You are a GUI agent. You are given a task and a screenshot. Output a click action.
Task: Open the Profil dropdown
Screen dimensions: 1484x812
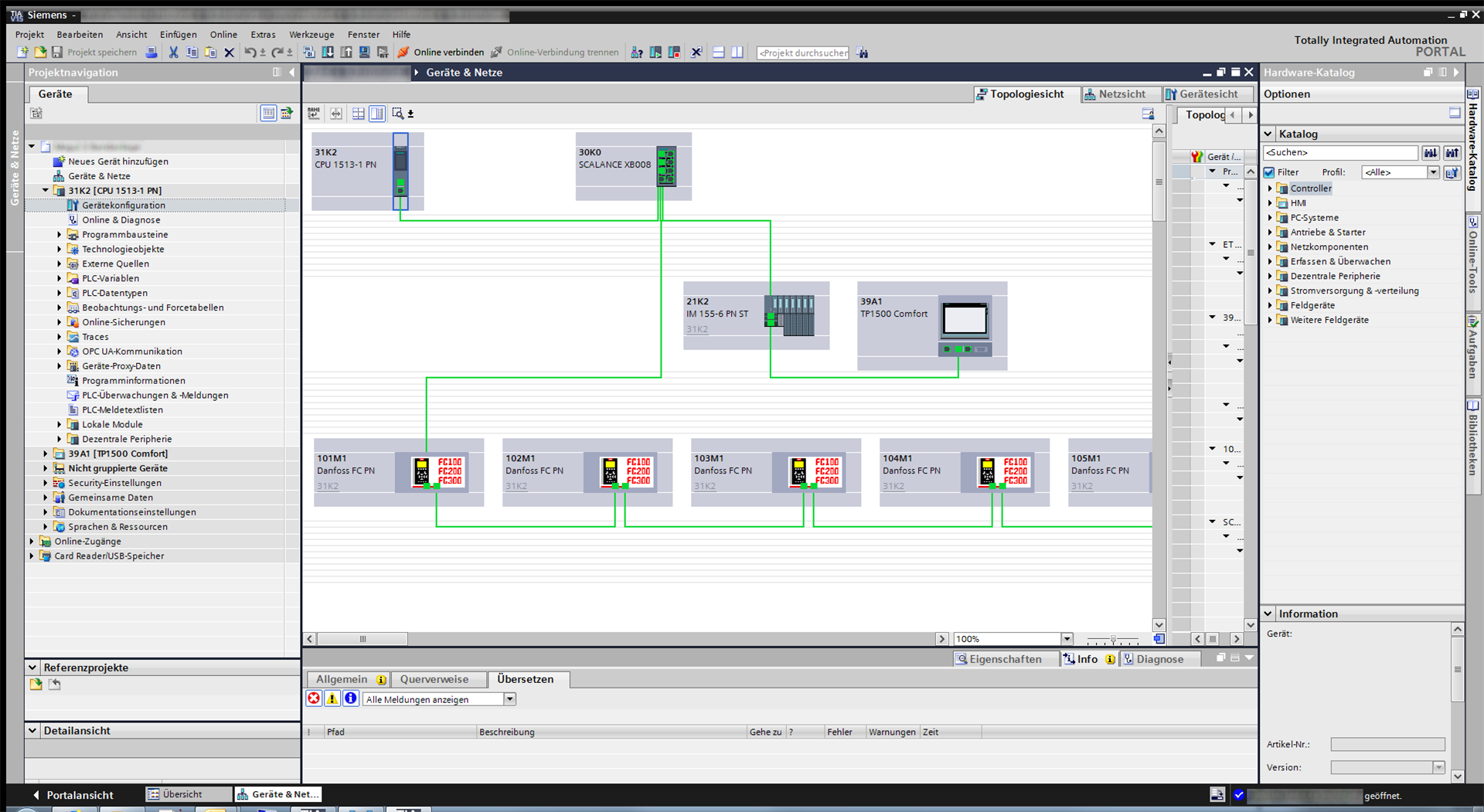(1433, 172)
